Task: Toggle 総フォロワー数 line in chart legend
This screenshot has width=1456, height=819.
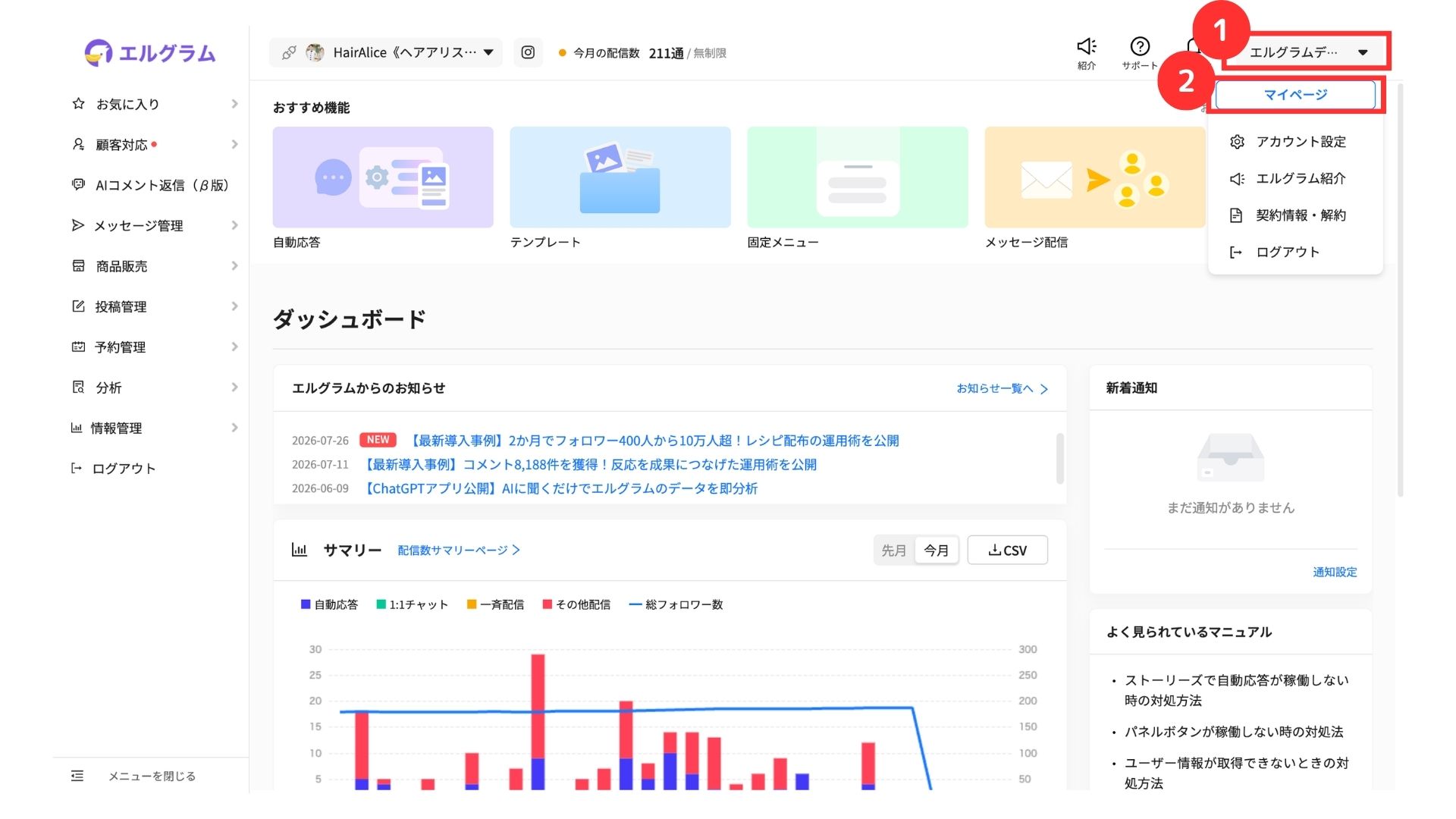Action: click(x=676, y=604)
